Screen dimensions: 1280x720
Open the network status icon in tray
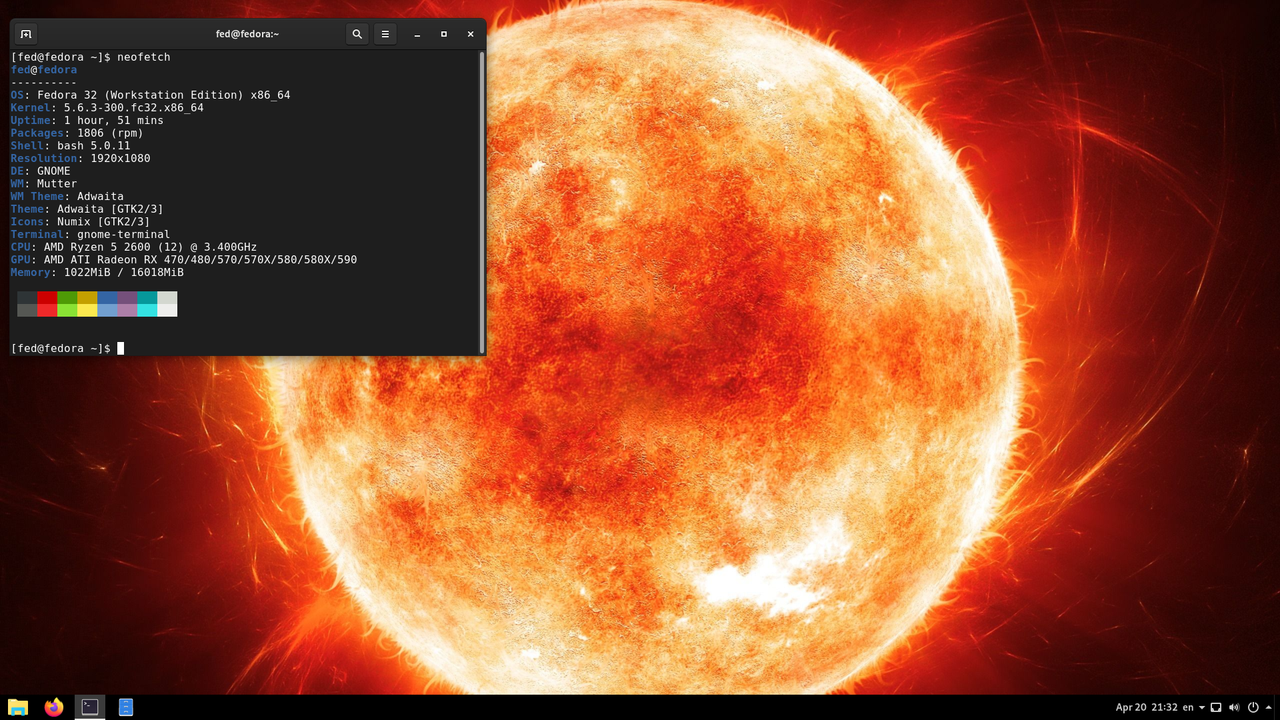(1216, 707)
